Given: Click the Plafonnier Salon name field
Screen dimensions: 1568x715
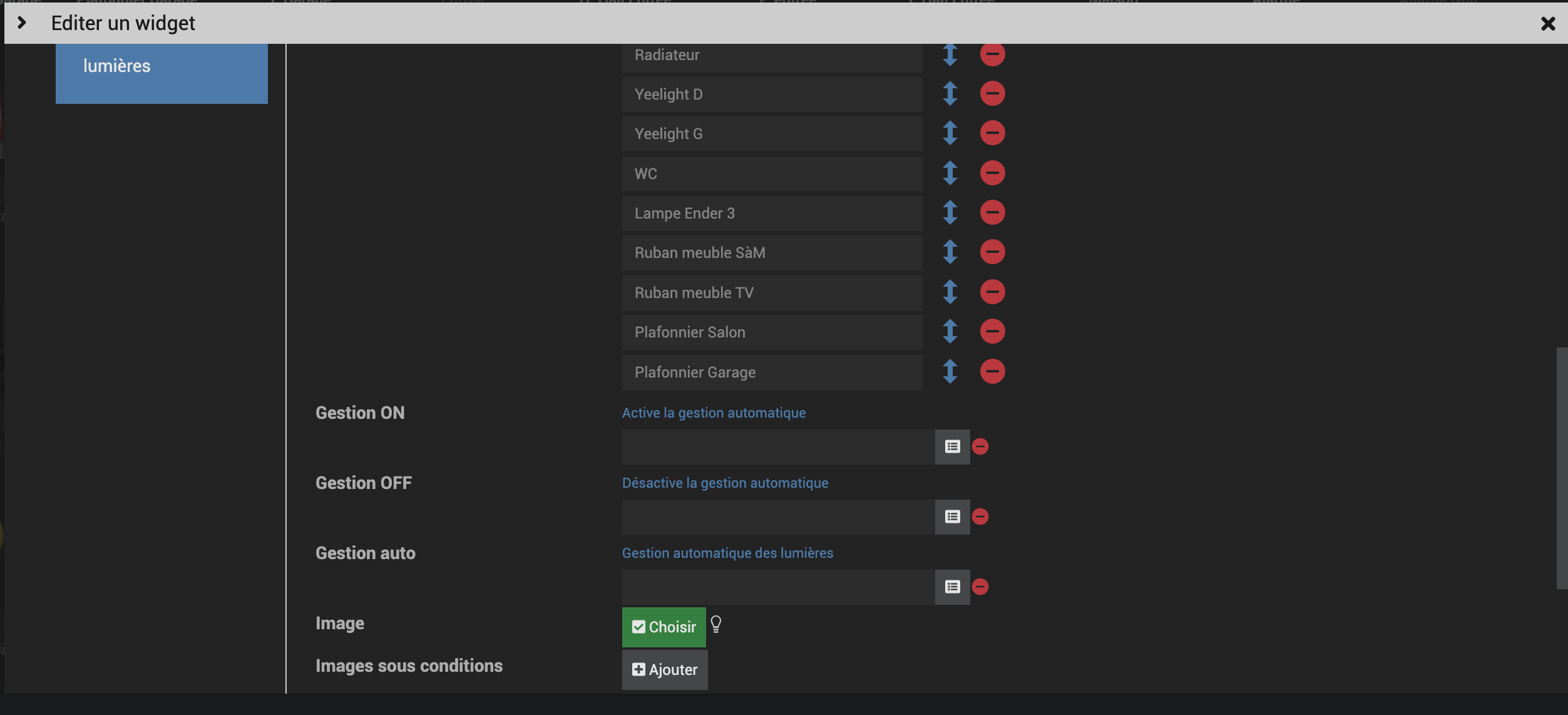Looking at the screenshot, I should click(771, 332).
